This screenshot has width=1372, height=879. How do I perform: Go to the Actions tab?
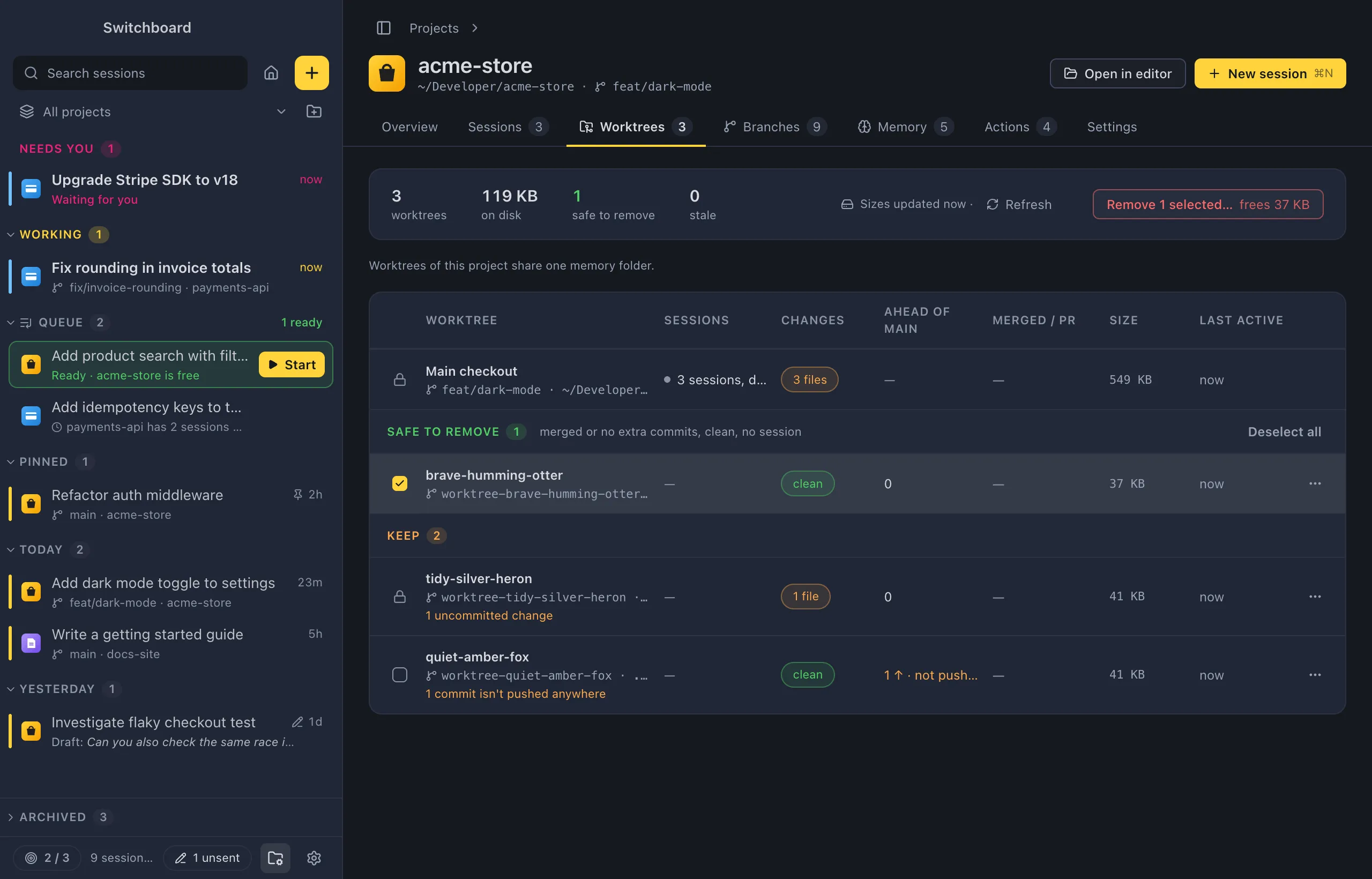[1020, 126]
